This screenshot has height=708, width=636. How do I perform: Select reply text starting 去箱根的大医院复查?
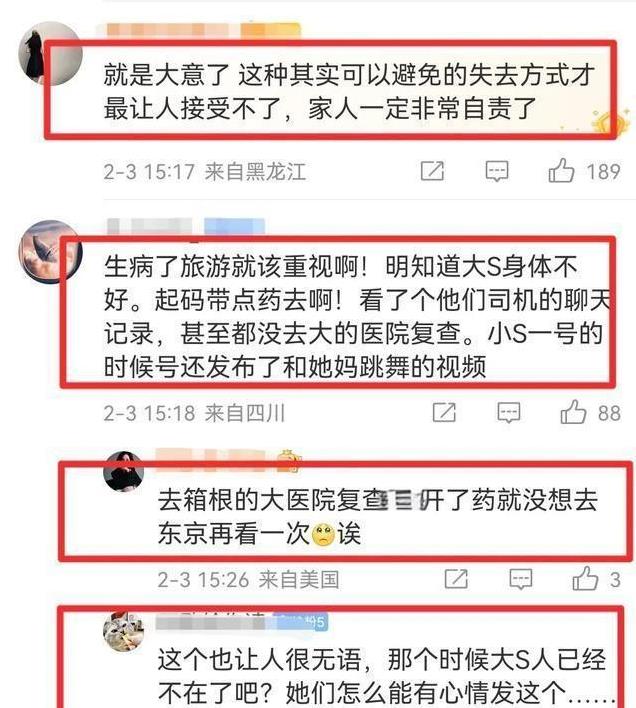point(378,517)
